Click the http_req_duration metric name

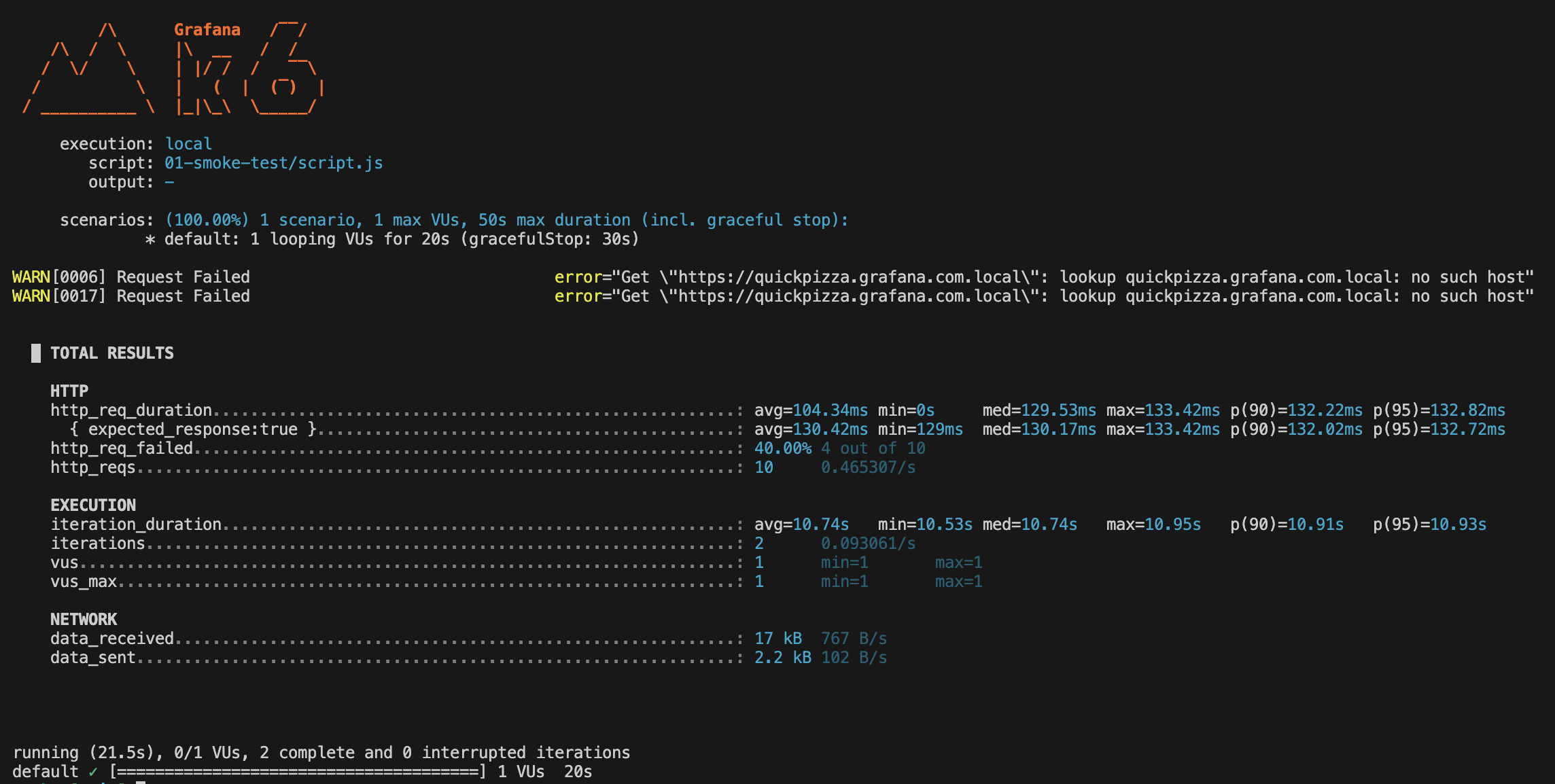(x=131, y=410)
